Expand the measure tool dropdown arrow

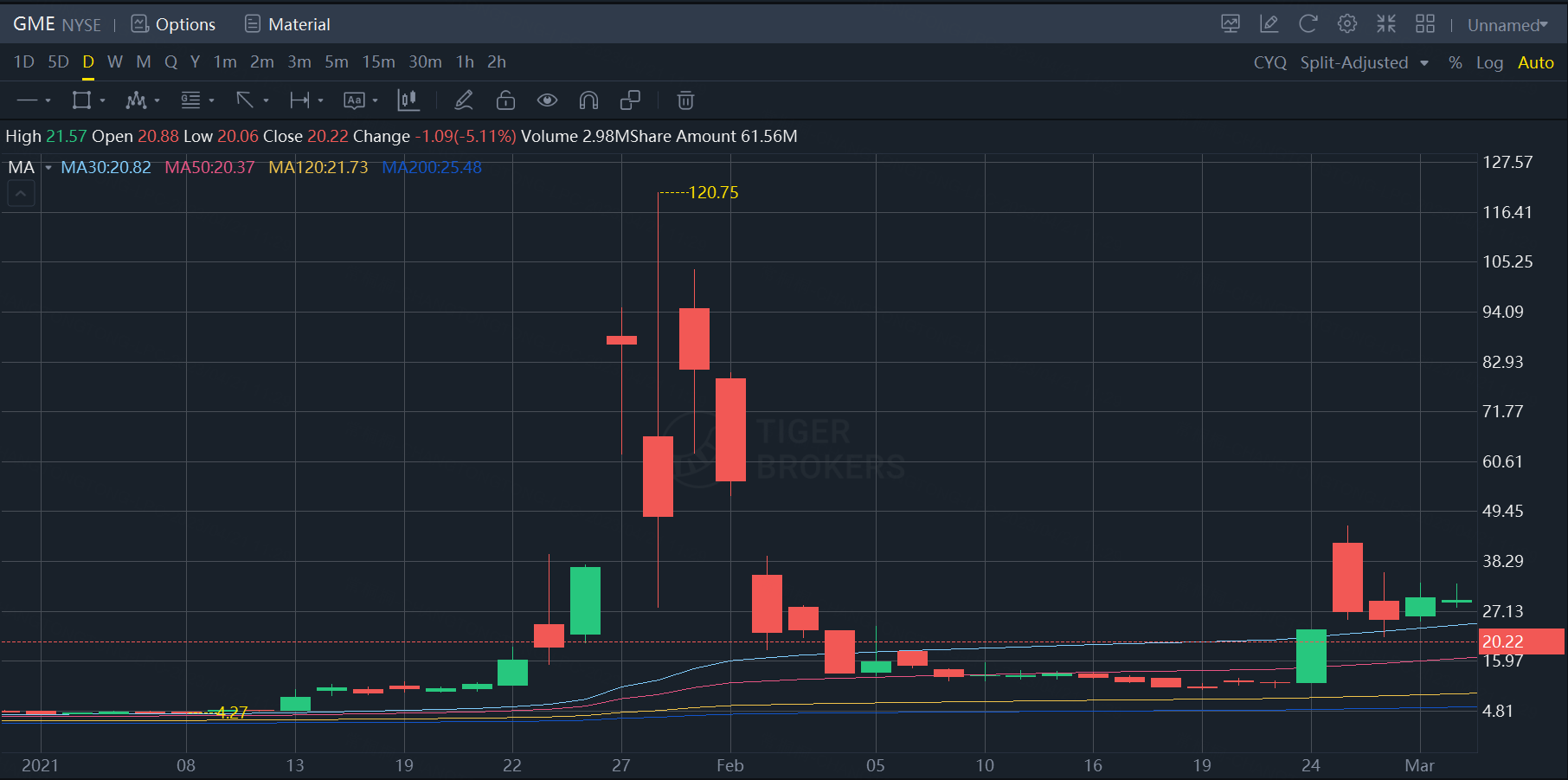[x=320, y=101]
